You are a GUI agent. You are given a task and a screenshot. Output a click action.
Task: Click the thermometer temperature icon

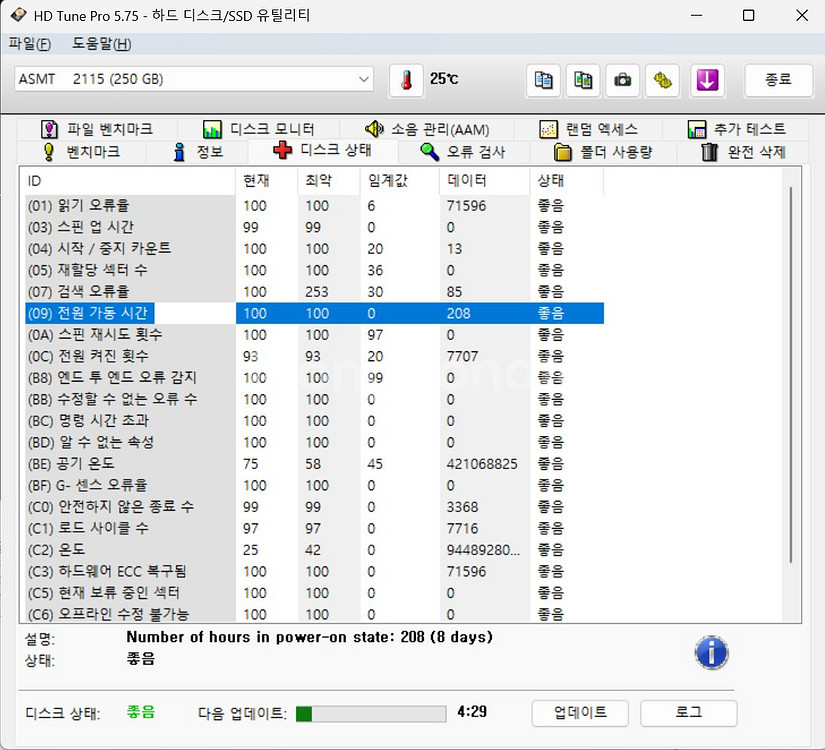tap(407, 80)
